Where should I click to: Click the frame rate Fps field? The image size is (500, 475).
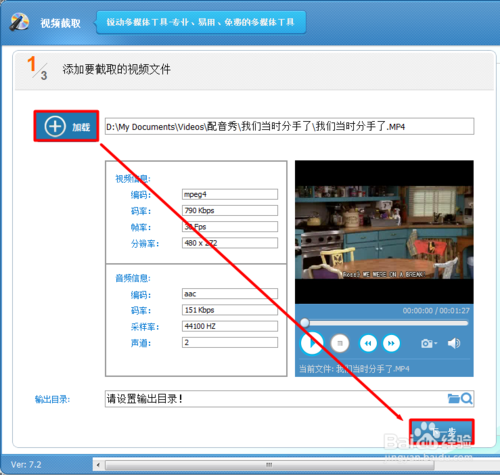tap(230, 227)
